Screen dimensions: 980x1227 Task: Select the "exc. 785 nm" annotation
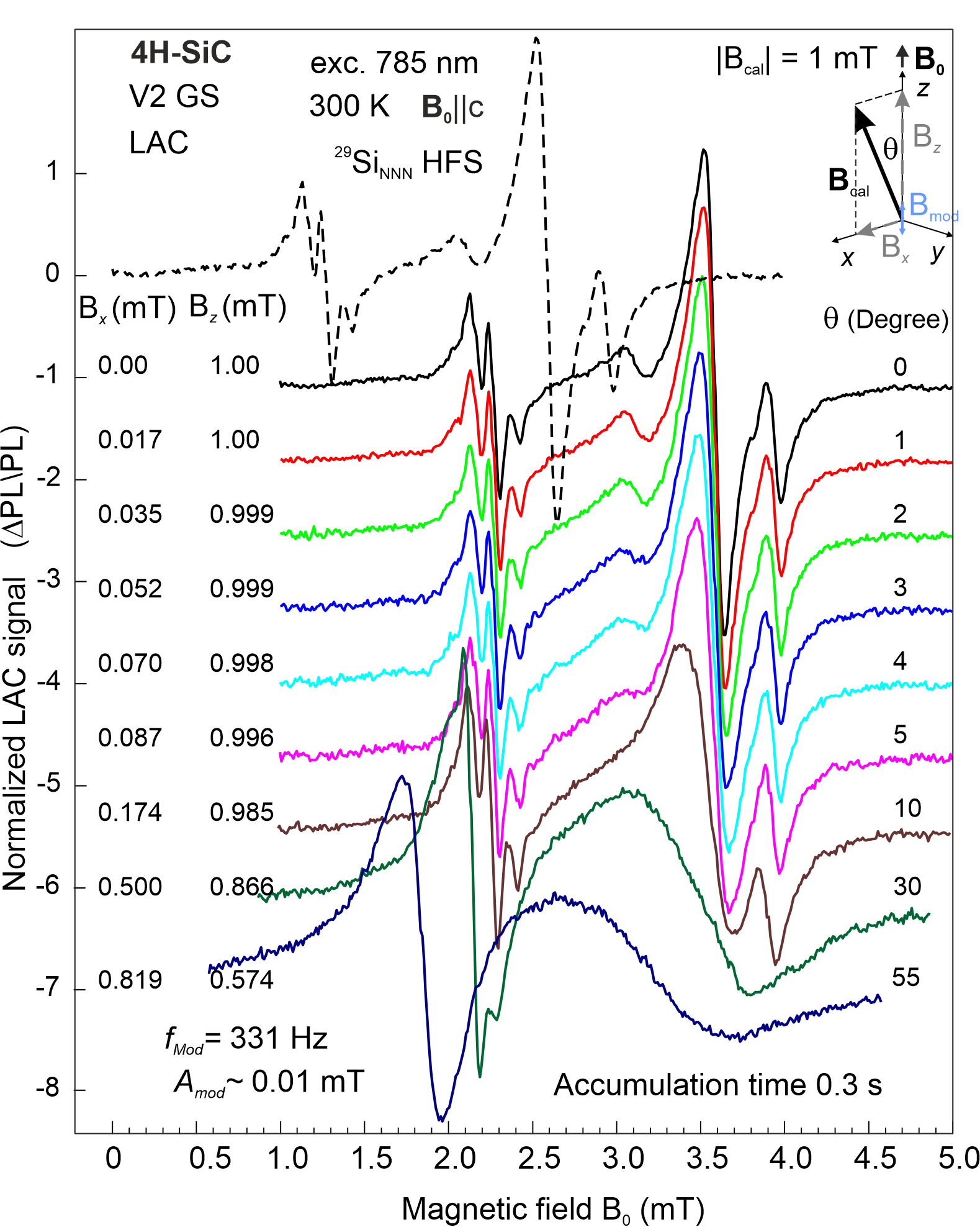(x=394, y=63)
